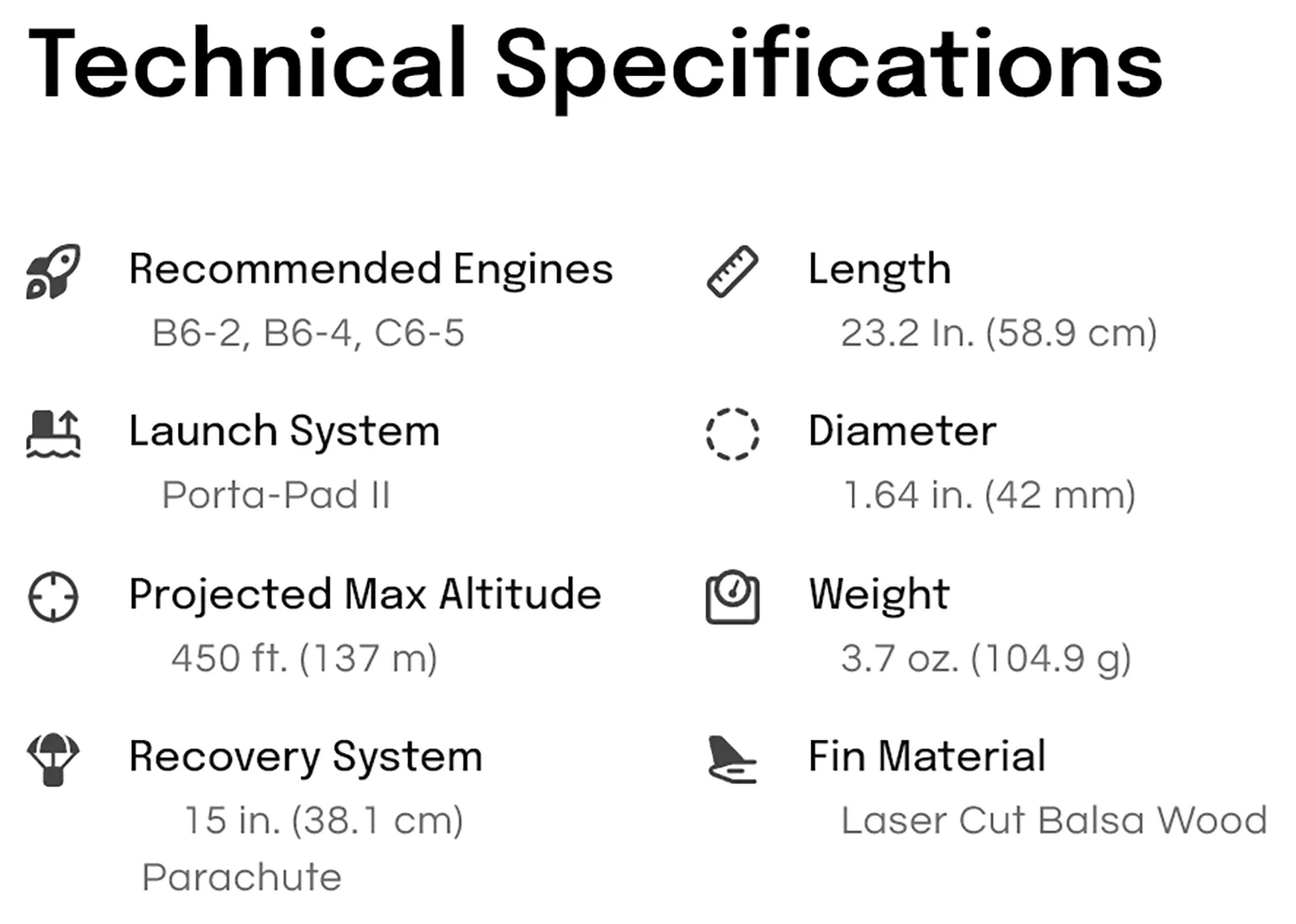The height and width of the screenshot is (924, 1296).
Task: Select the 23.2 In. (58.9 cm) length value
Action: (999, 333)
